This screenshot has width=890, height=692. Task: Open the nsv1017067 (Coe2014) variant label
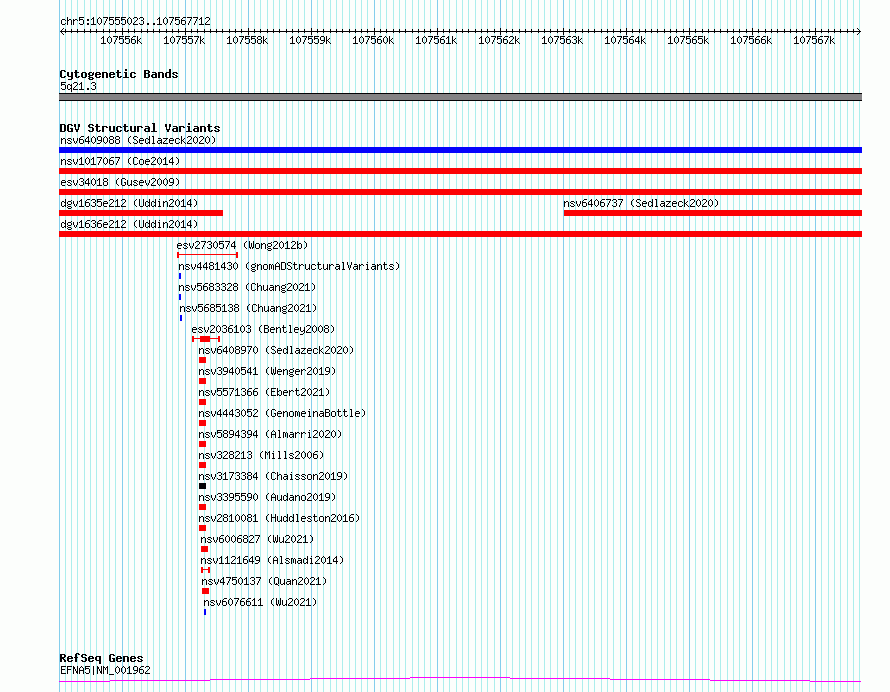tap(120, 161)
